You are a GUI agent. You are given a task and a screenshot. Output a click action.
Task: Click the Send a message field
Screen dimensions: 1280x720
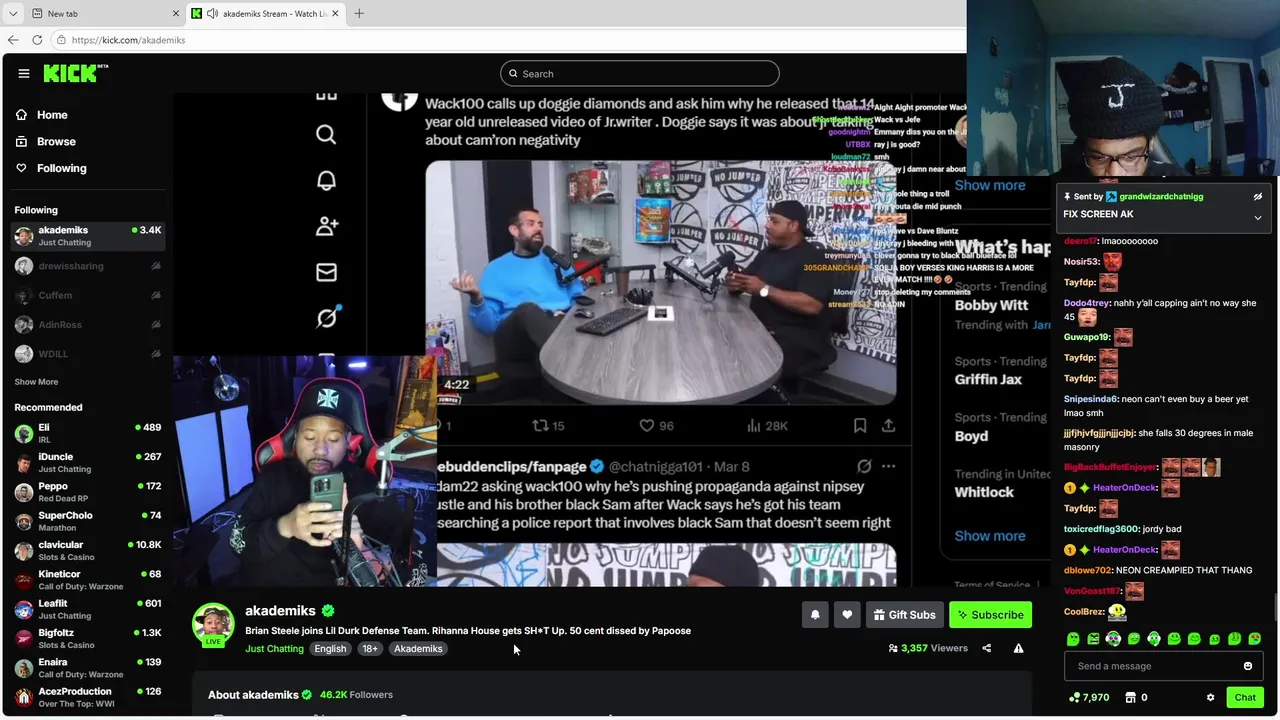tap(1150, 666)
